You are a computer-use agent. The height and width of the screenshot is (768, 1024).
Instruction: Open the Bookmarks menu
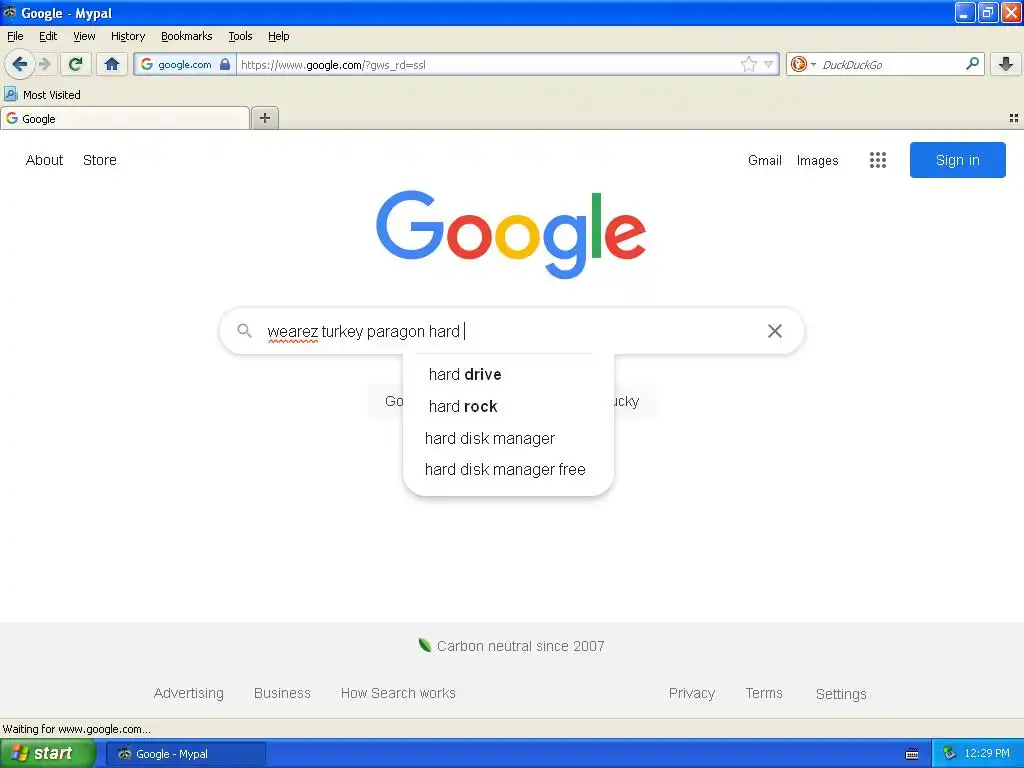pos(186,36)
